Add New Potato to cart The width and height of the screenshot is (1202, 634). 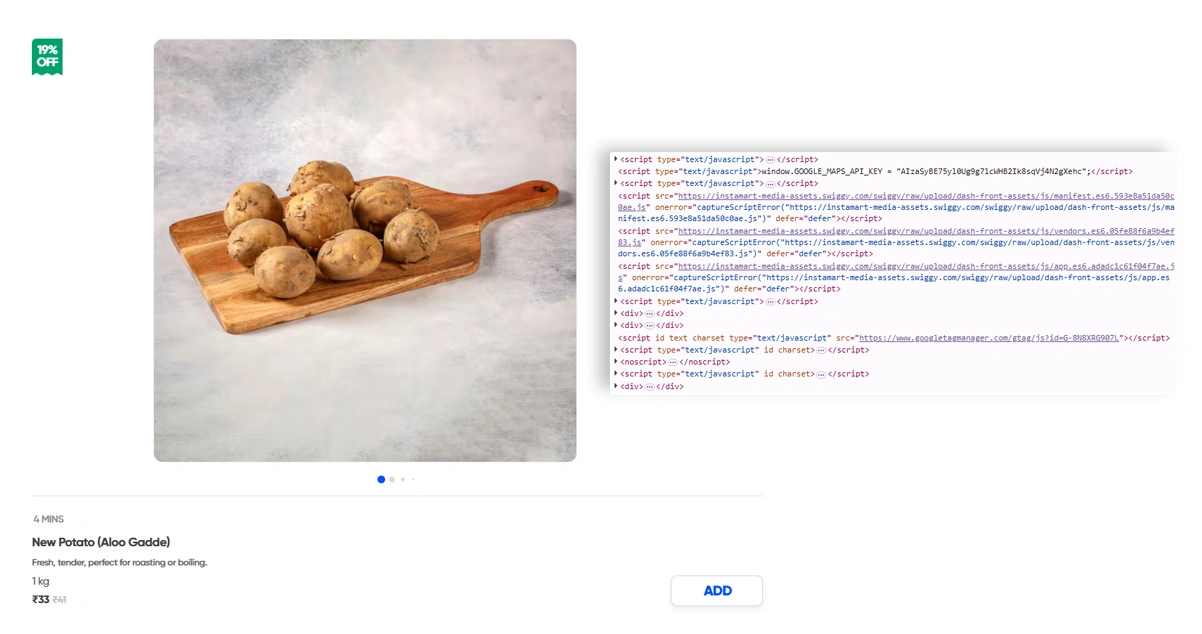[x=717, y=590]
